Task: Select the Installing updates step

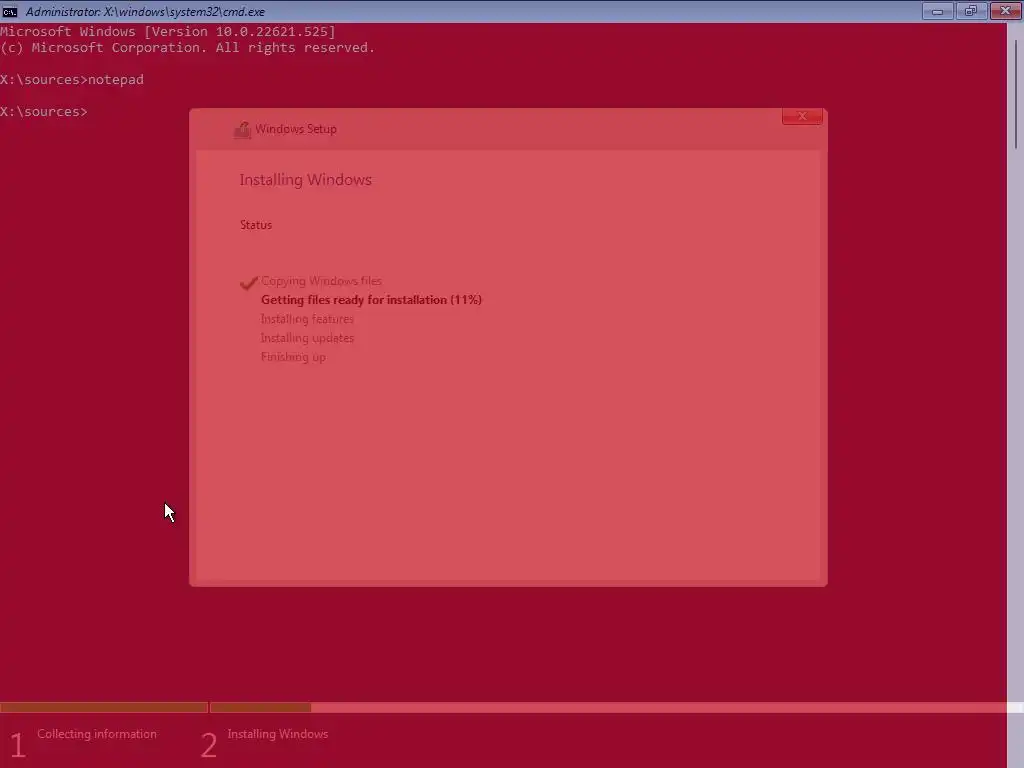Action: tap(307, 338)
